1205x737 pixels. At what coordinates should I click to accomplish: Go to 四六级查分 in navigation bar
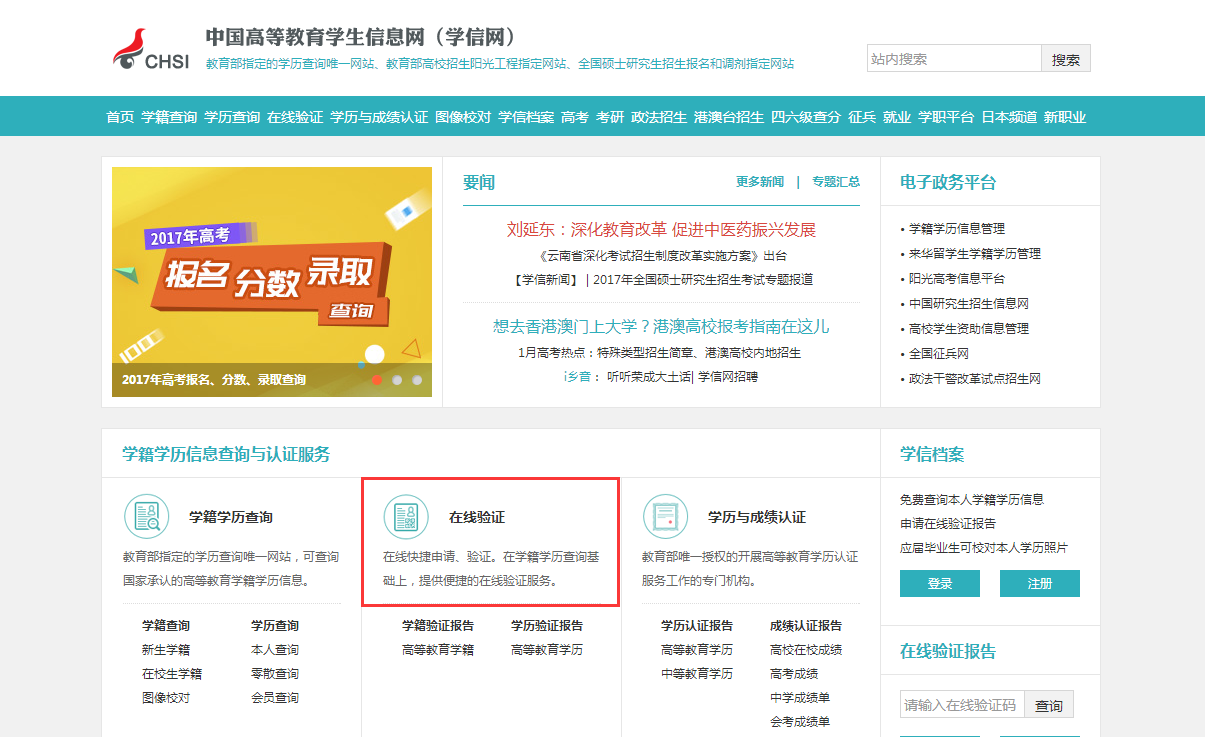tap(806, 117)
